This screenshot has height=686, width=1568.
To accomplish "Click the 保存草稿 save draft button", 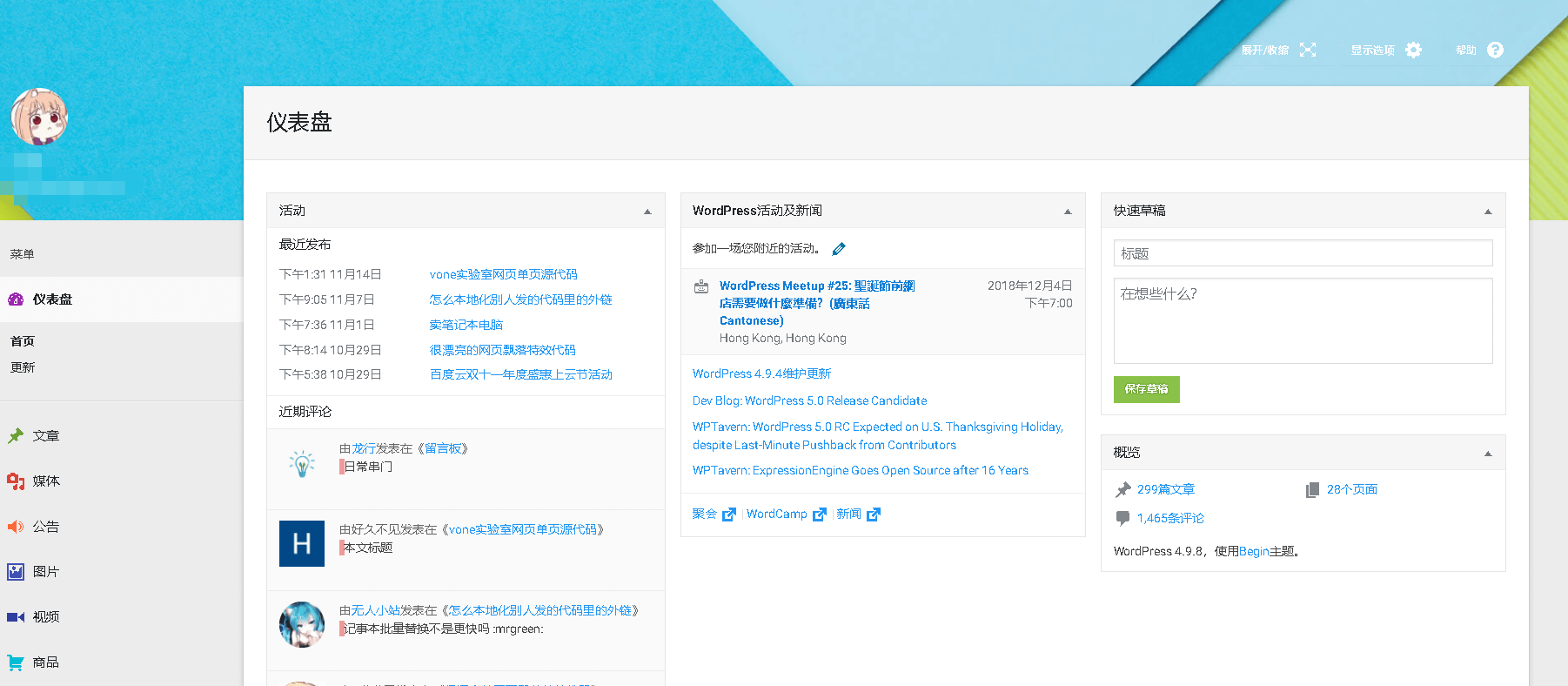I will (x=1146, y=389).
